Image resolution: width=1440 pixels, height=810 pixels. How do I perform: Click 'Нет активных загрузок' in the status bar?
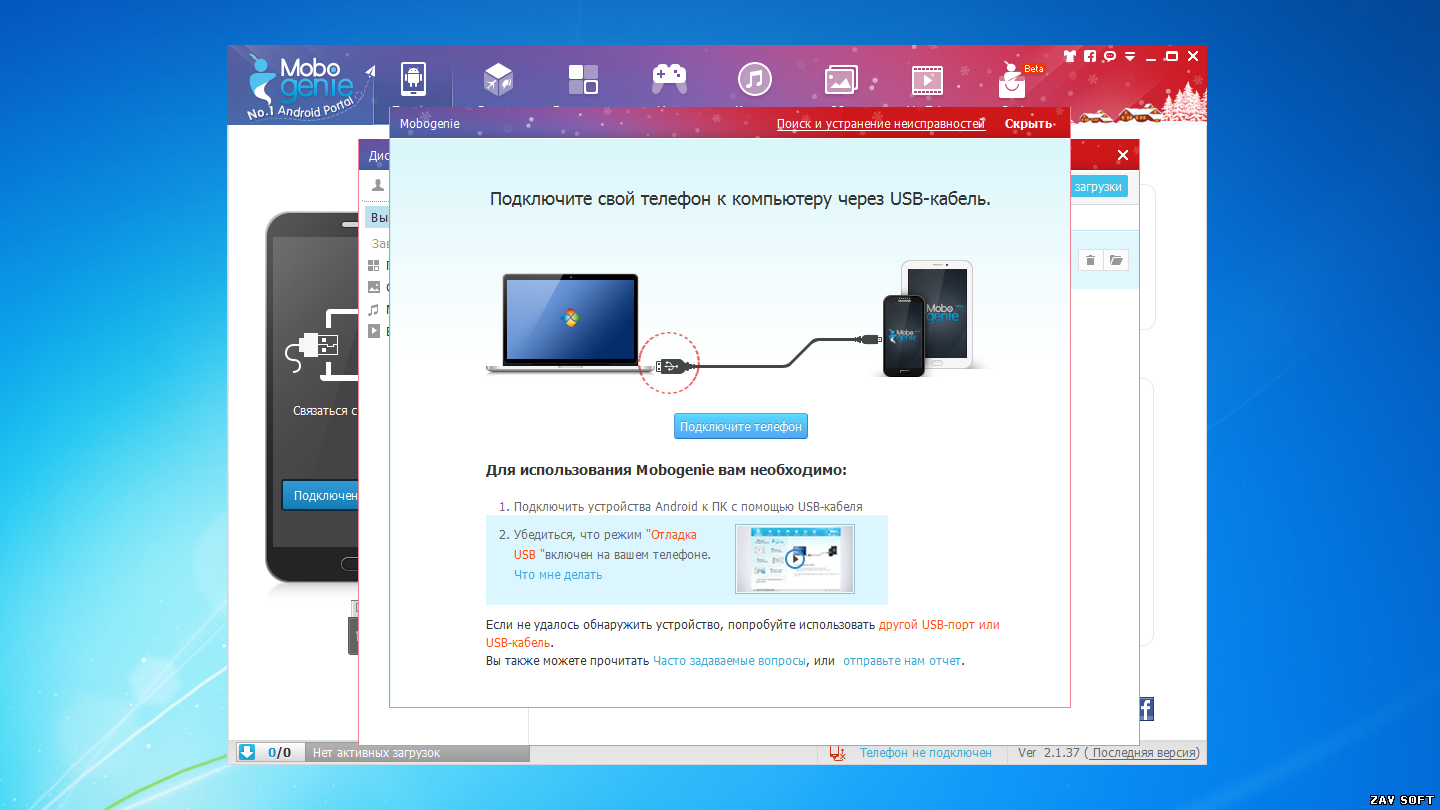(376, 753)
